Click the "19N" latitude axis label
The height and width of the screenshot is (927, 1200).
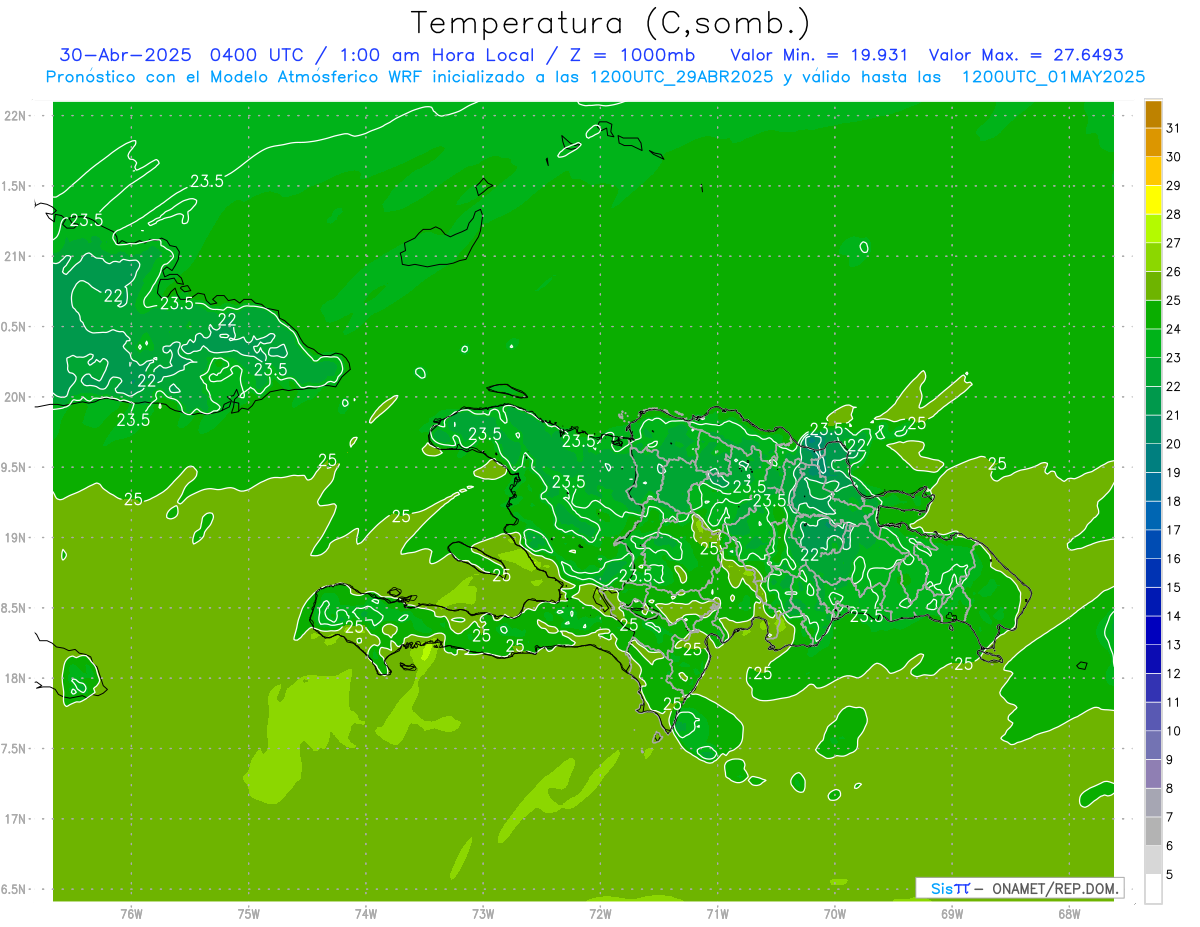click(17, 538)
